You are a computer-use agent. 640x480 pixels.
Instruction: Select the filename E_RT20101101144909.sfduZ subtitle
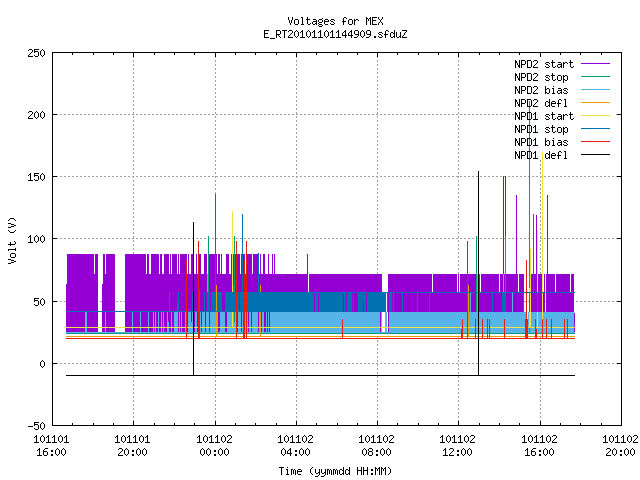click(x=335, y=34)
